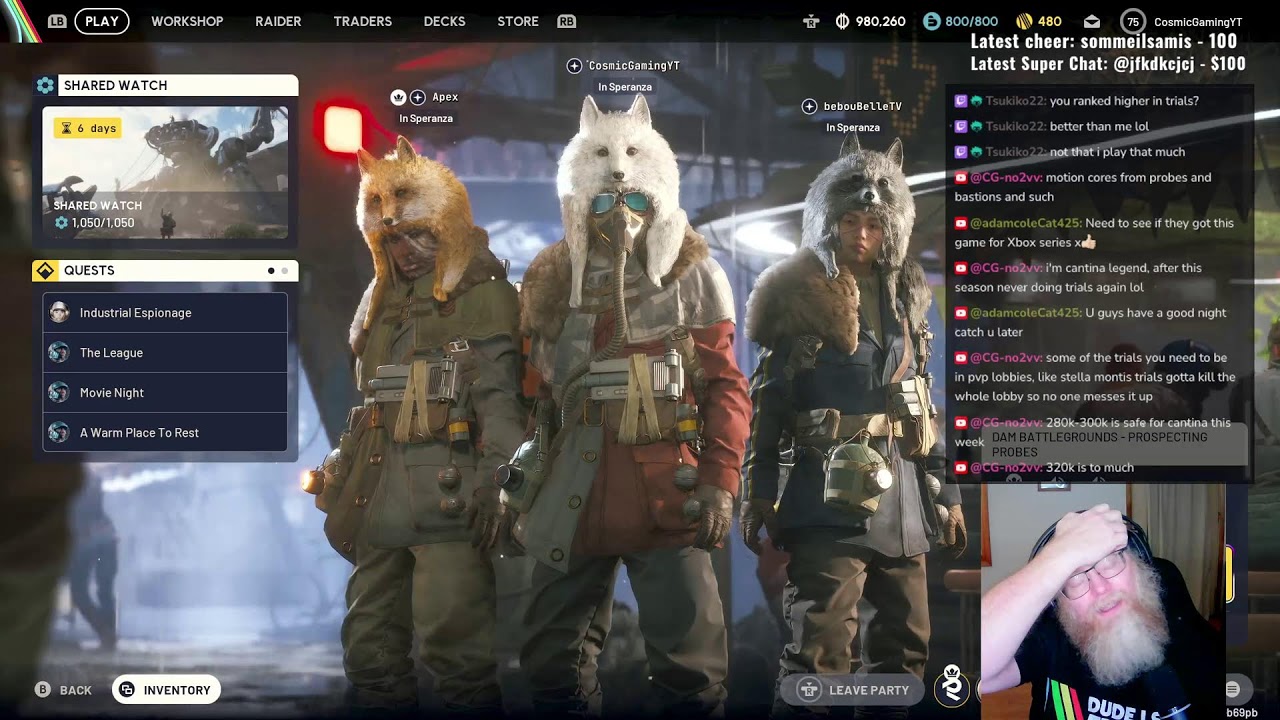Click The League quest giver portrait
The image size is (1280, 720).
click(x=59, y=352)
